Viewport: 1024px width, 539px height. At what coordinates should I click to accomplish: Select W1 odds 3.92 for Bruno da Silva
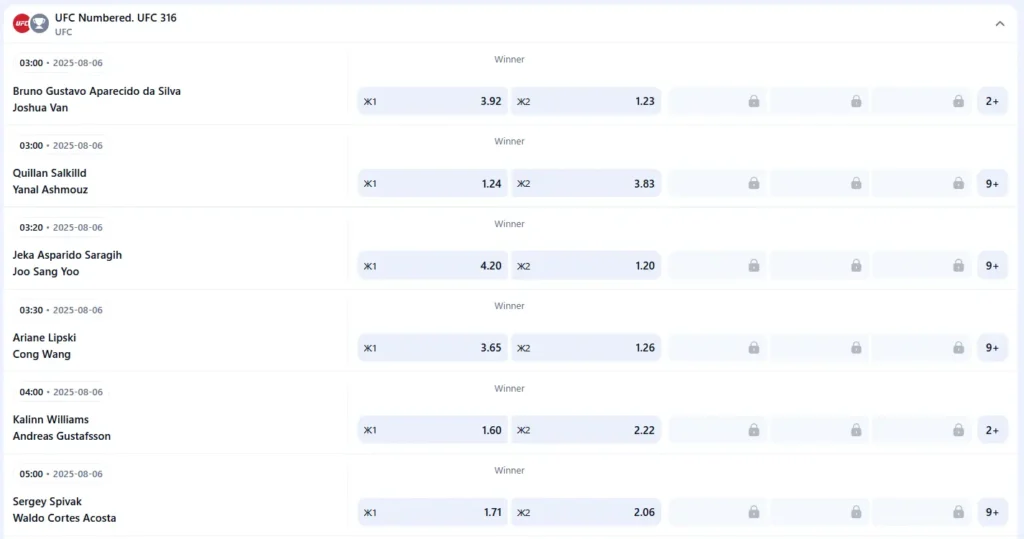pyautogui.click(x=432, y=101)
